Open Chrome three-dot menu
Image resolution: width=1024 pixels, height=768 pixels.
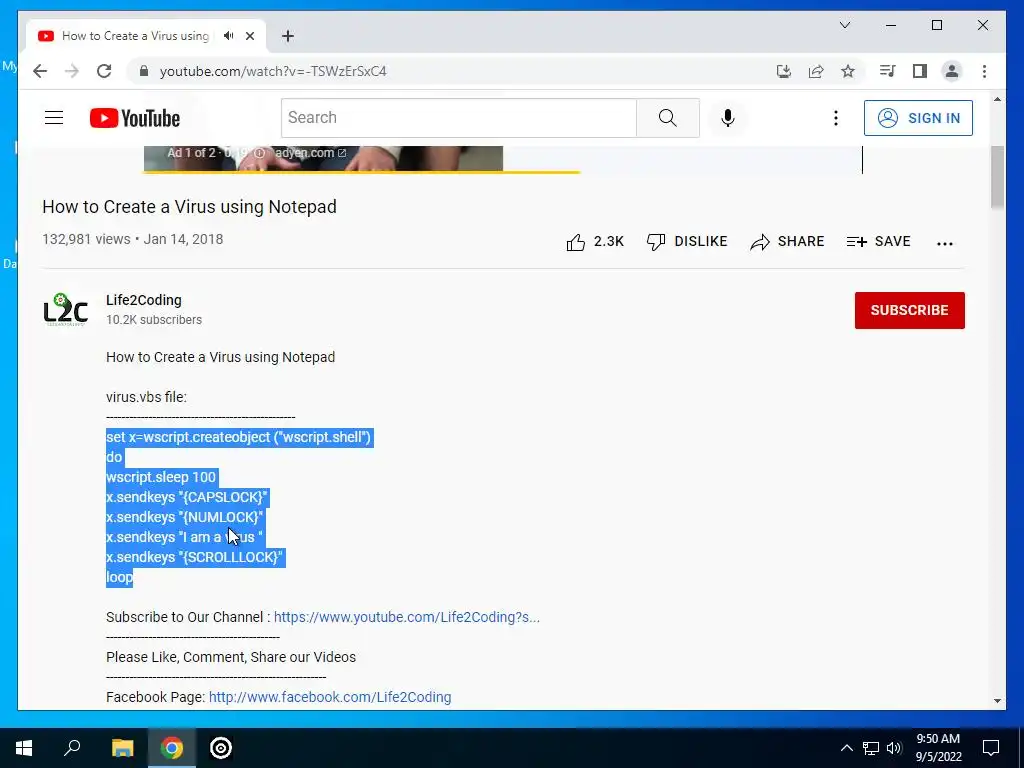pos(984,71)
